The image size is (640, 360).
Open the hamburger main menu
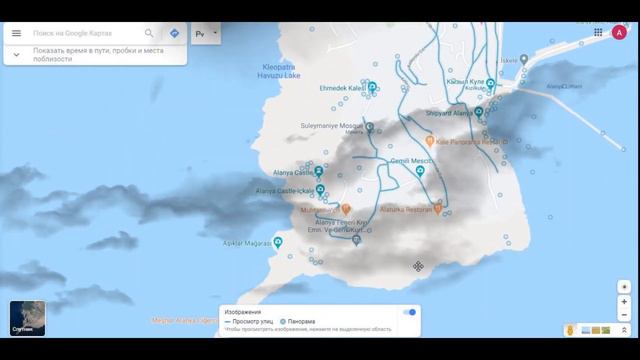point(16,33)
